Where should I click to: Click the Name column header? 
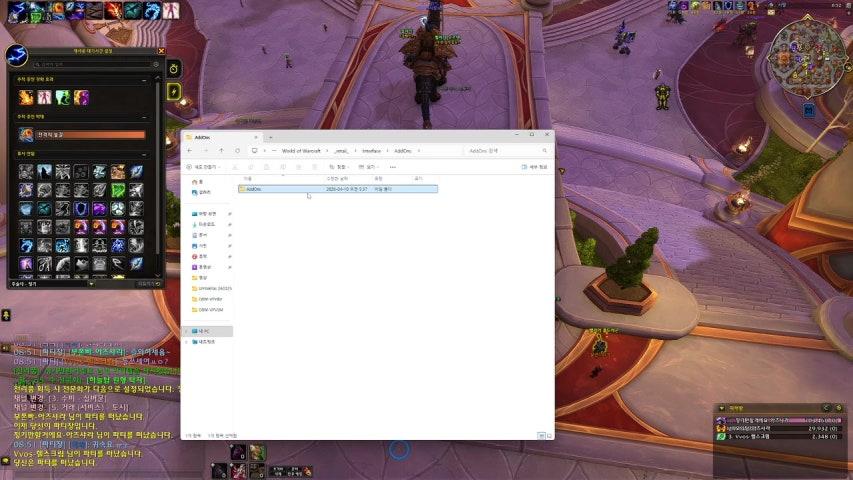pyautogui.click(x=248, y=179)
